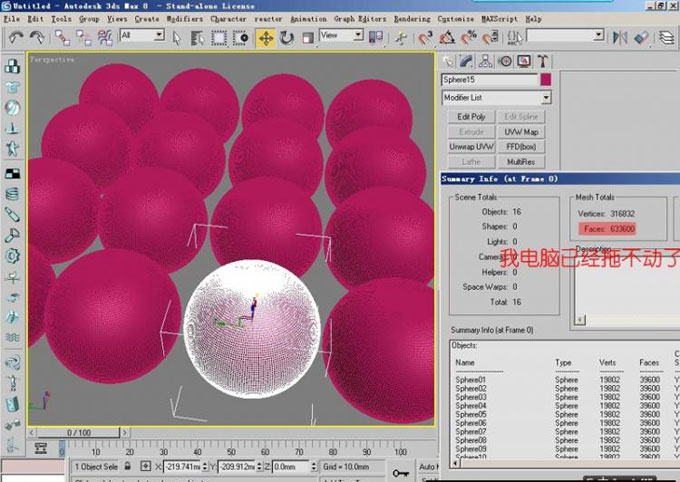Expand the Modifier List dropdown

click(x=545, y=98)
